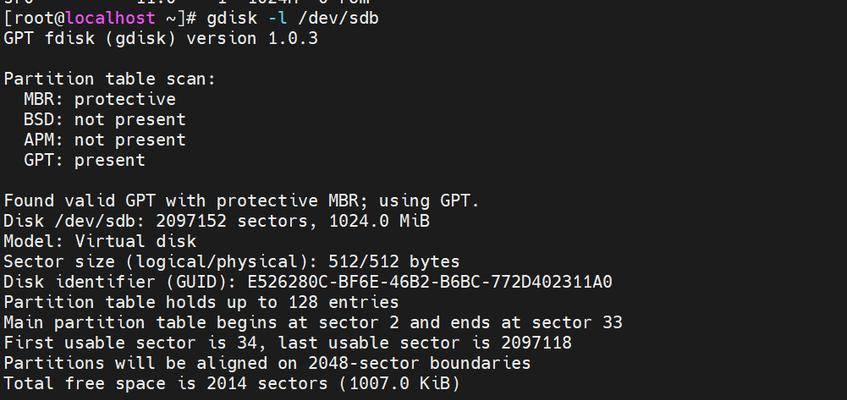Screen dimensions: 847x400
Task: Click the BSD: not present line
Action: coord(105,119)
